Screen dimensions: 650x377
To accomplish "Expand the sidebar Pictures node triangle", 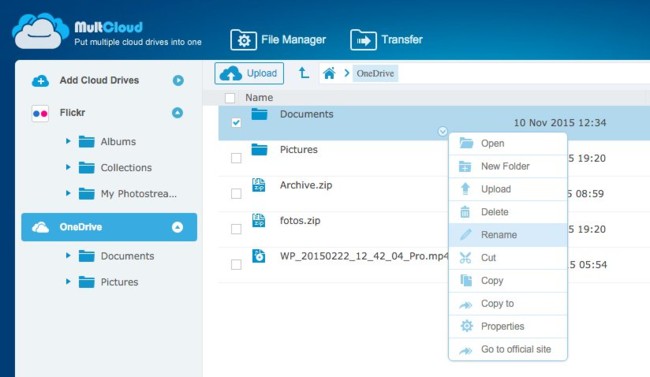I will coord(68,282).
